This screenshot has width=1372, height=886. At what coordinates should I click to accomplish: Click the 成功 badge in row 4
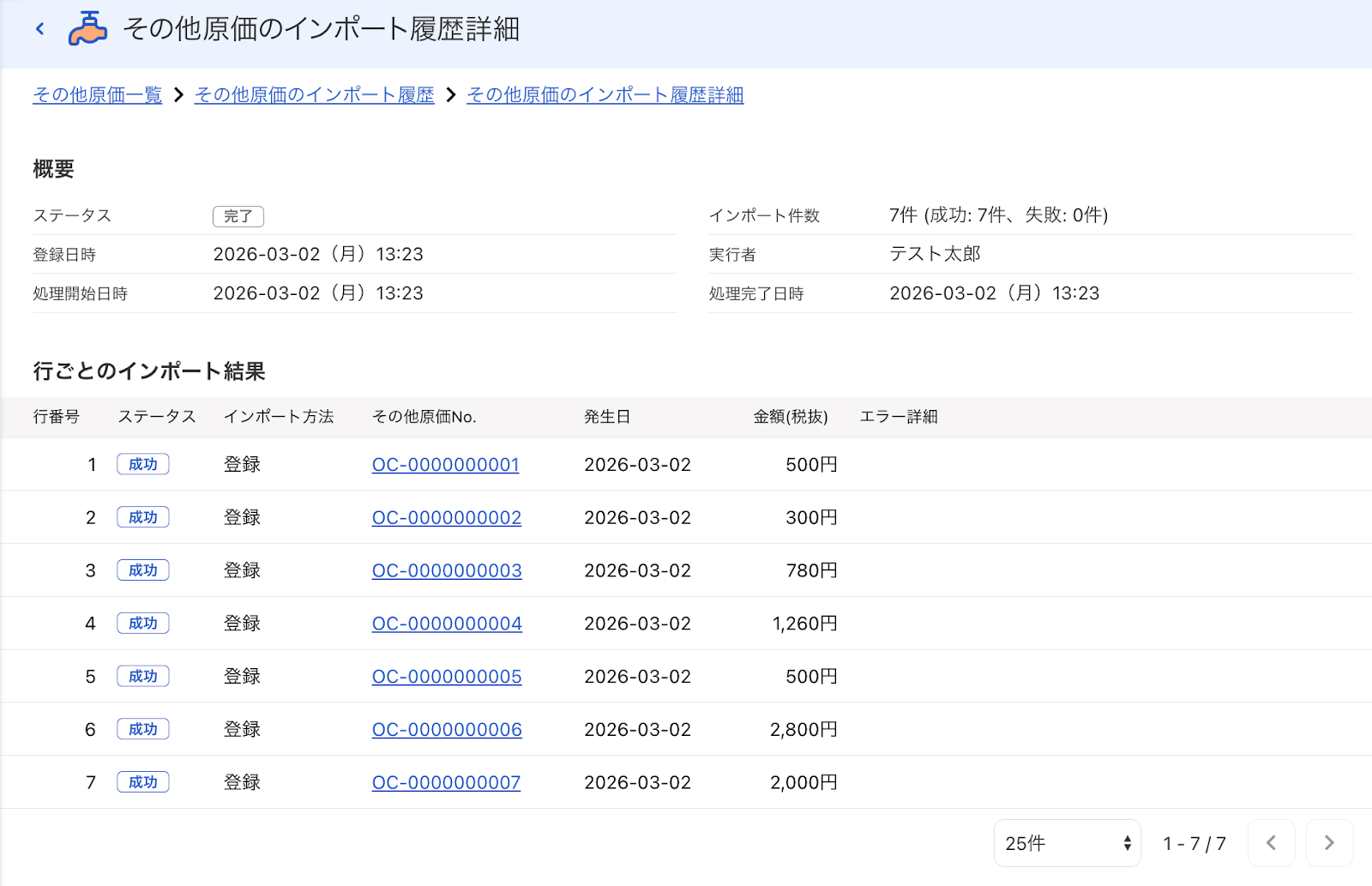click(143, 624)
